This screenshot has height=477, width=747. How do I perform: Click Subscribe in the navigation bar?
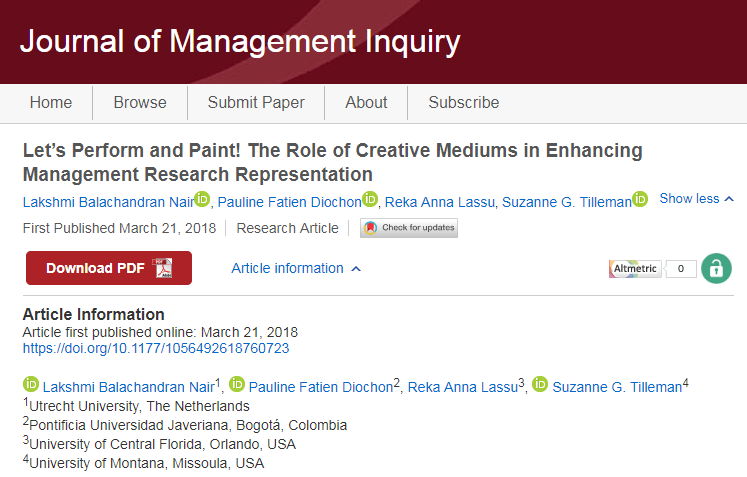(x=464, y=103)
